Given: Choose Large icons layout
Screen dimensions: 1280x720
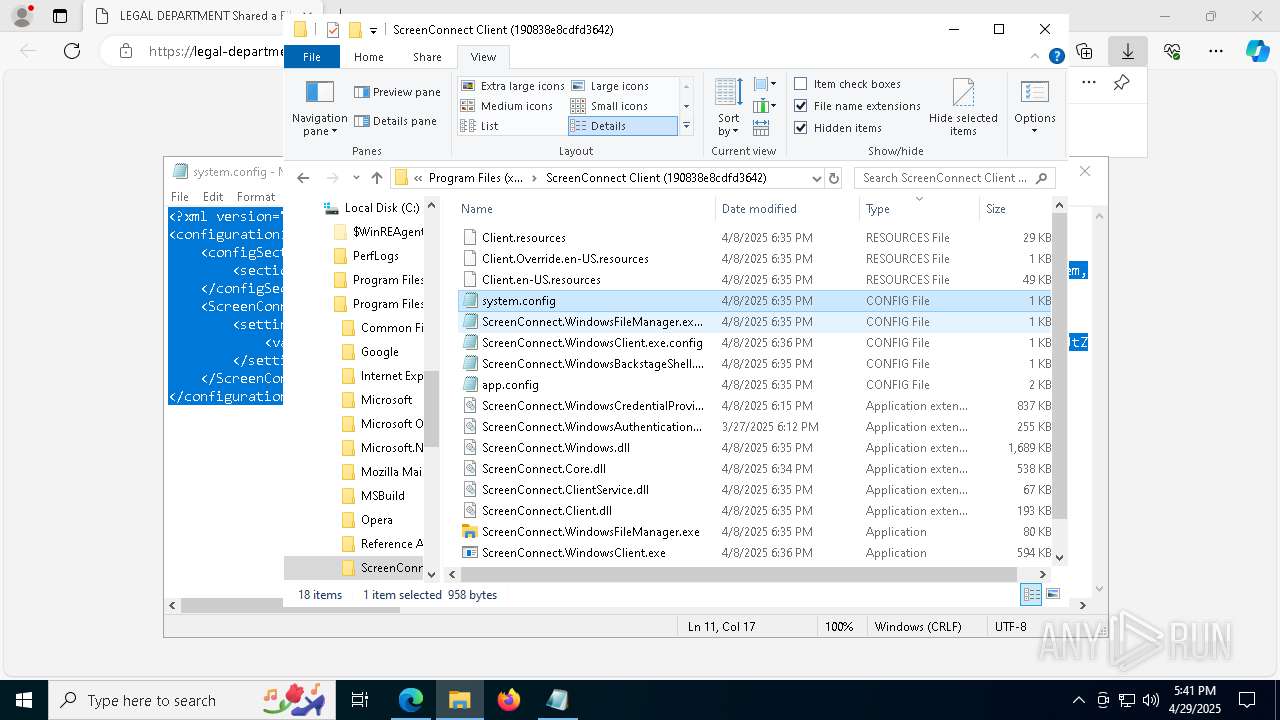Looking at the screenshot, I should click(x=610, y=86).
